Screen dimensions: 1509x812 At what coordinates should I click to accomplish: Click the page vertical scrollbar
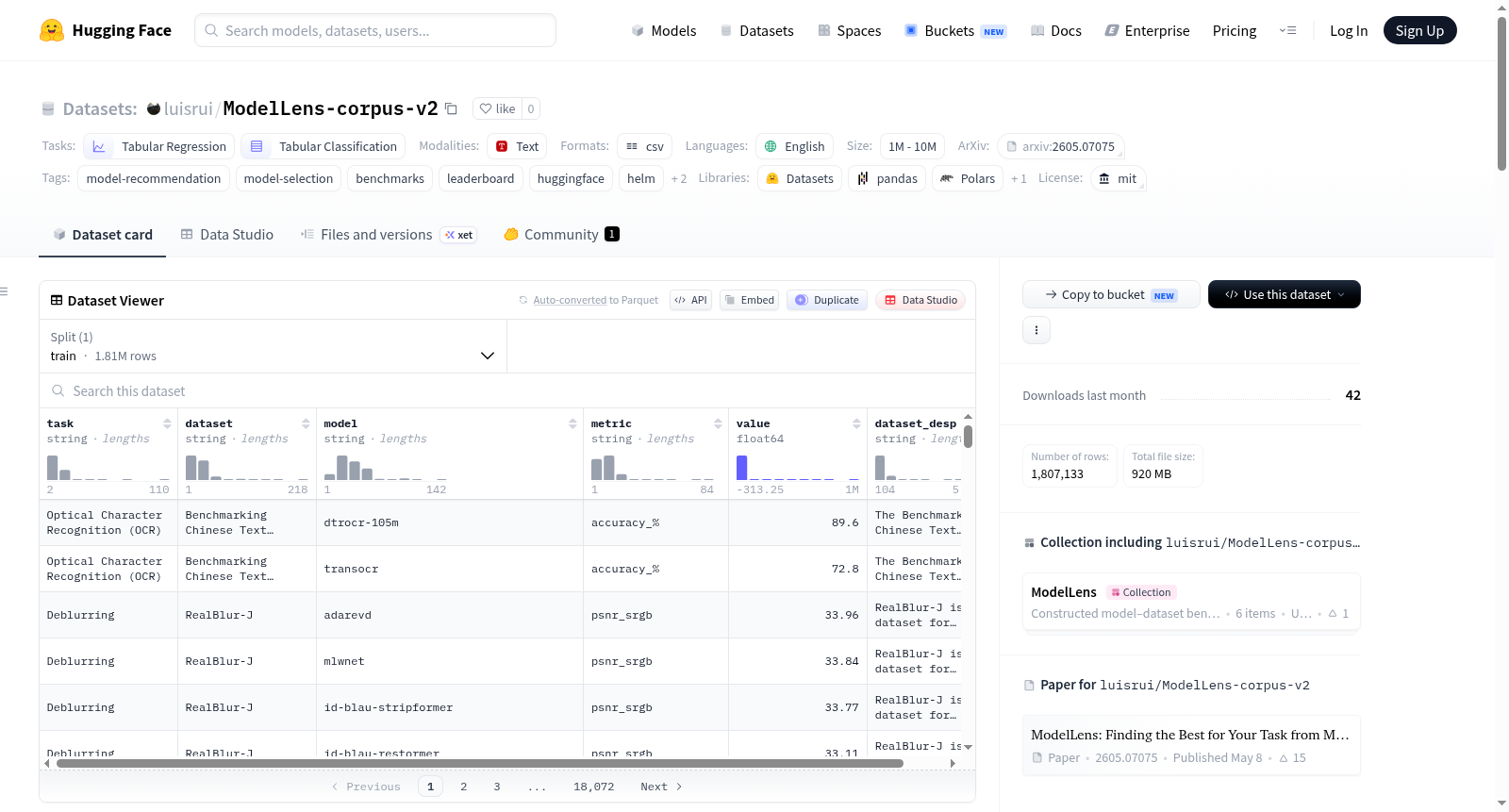(1501, 94)
